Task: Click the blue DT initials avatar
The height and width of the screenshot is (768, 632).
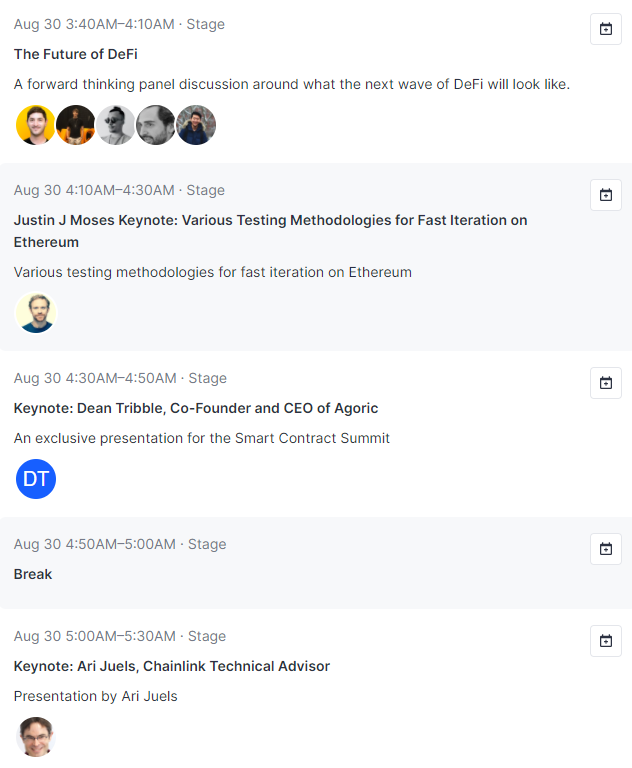Action: [36, 479]
